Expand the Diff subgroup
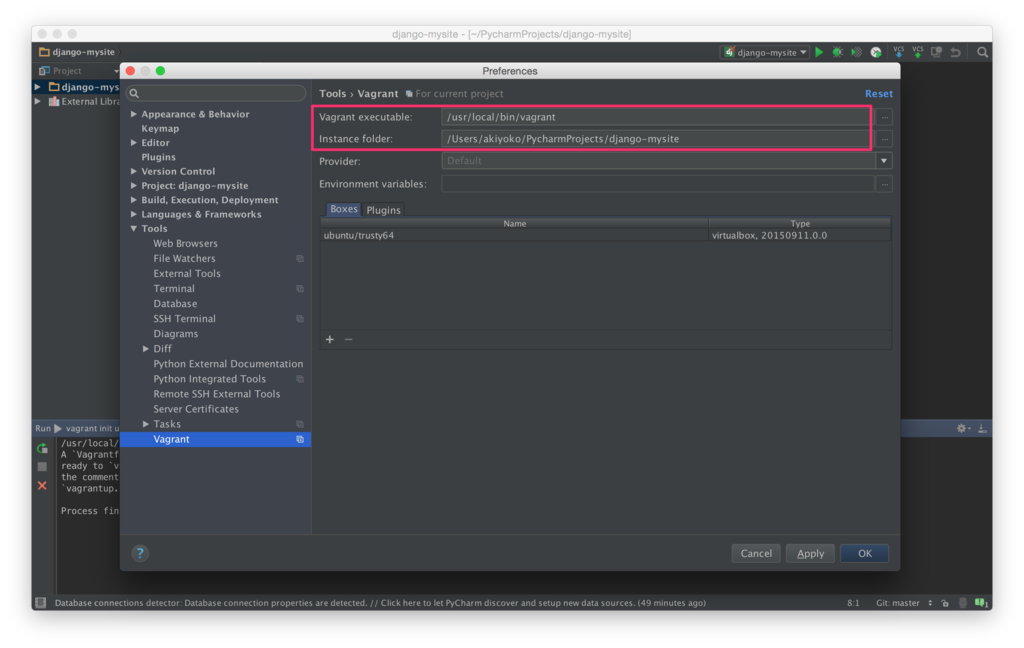The width and height of the screenshot is (1024, 648). [146, 349]
